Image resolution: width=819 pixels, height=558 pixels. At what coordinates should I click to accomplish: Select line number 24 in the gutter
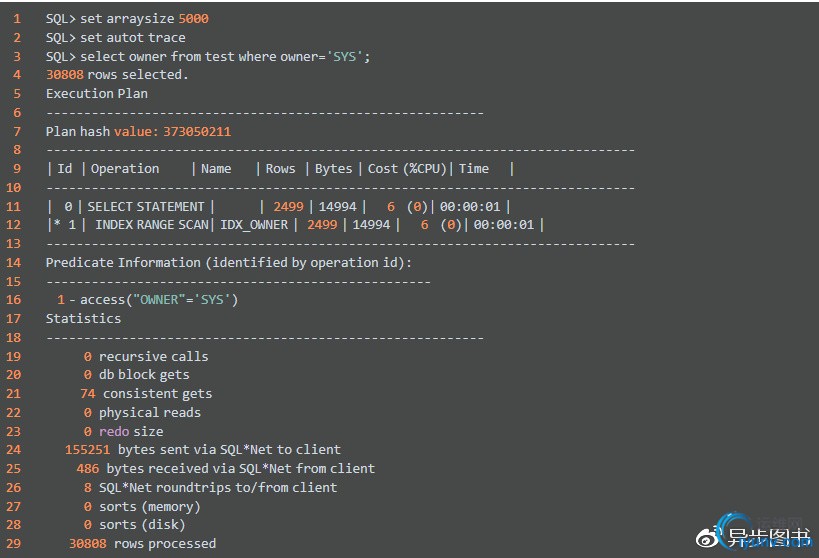[x=17, y=450]
